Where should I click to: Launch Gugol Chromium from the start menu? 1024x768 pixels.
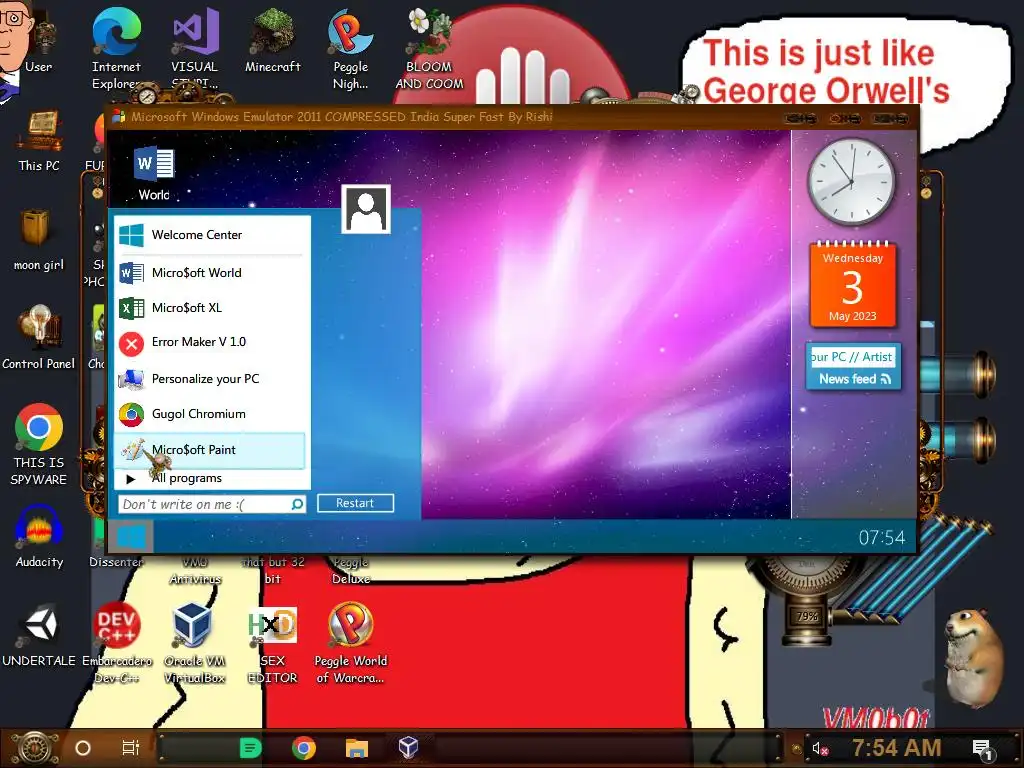coord(209,414)
